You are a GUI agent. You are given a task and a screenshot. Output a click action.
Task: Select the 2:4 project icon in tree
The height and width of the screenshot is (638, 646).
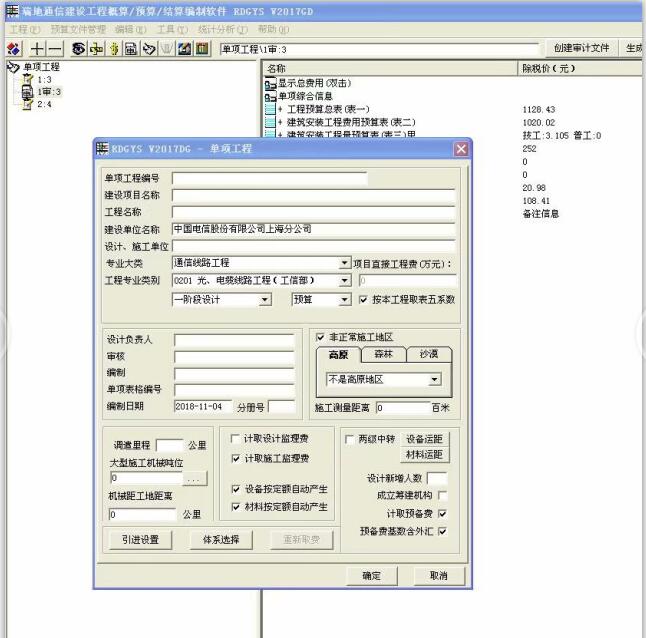pyautogui.click(x=27, y=105)
